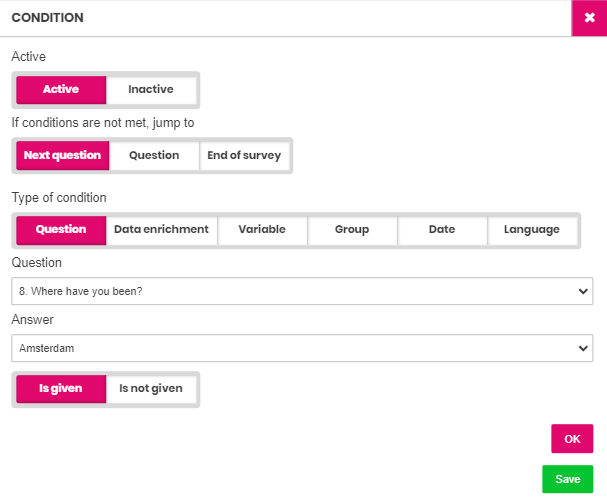Select the Group condition type

click(x=352, y=230)
